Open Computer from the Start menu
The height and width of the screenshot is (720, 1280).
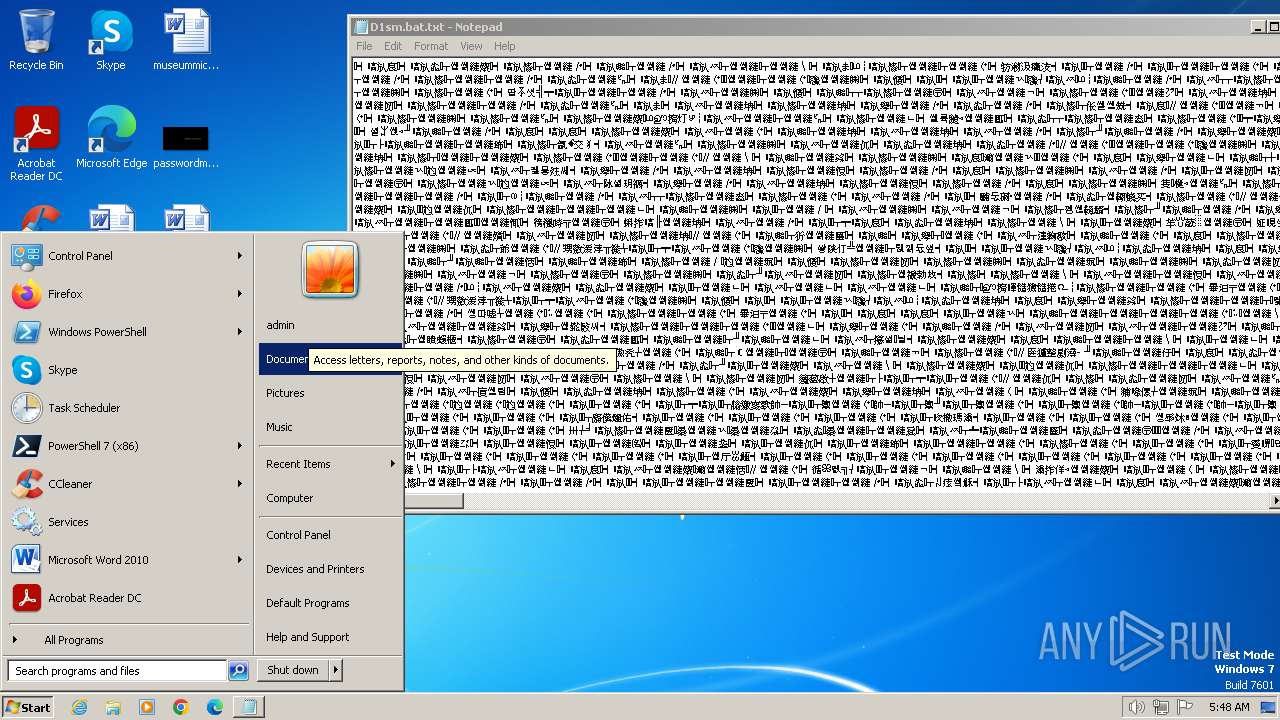click(x=330, y=498)
